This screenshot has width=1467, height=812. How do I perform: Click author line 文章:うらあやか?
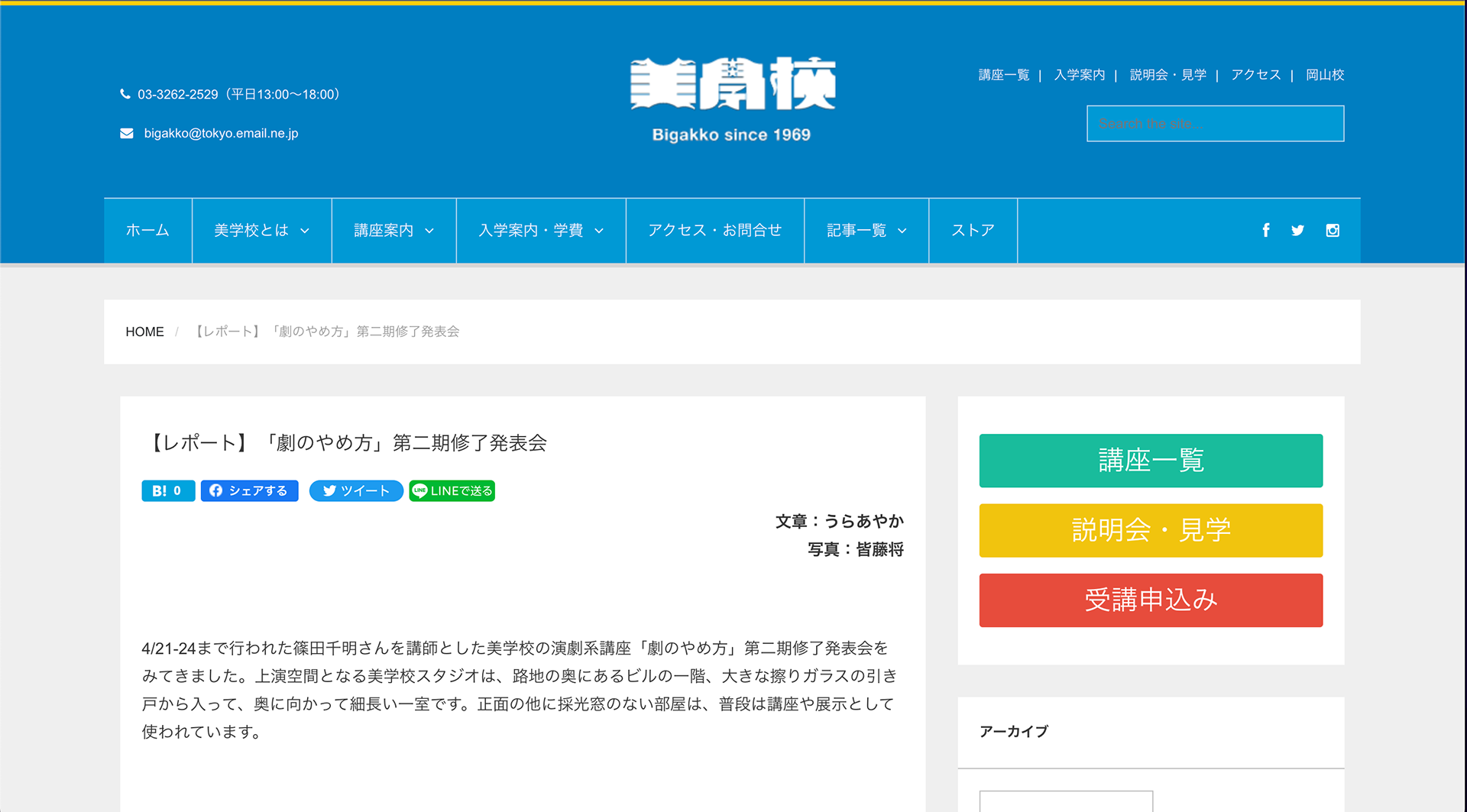click(840, 521)
